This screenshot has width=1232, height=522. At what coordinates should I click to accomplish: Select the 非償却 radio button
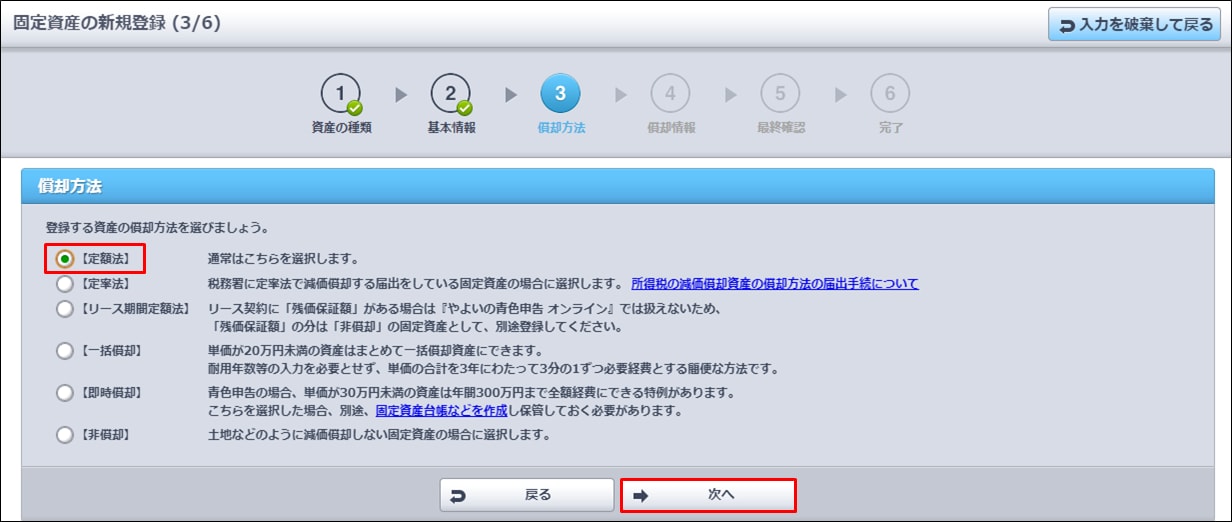click(x=65, y=435)
